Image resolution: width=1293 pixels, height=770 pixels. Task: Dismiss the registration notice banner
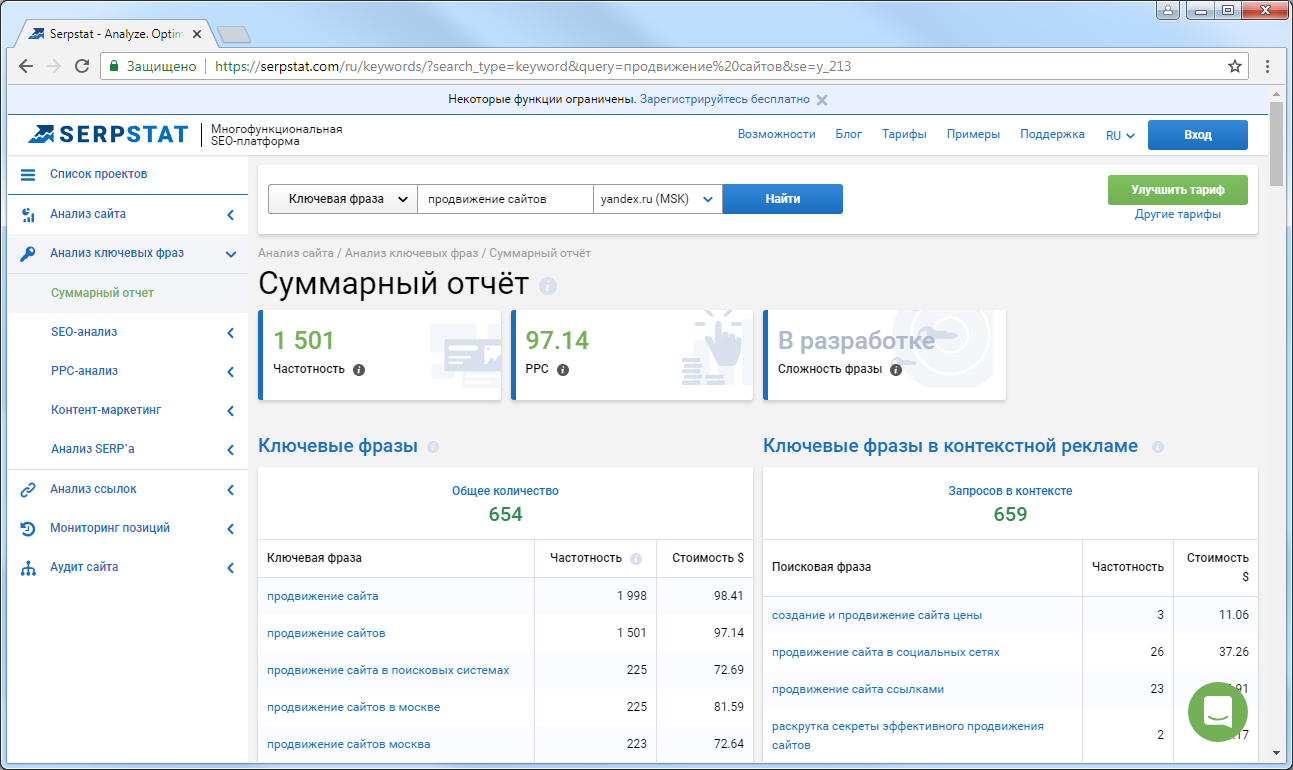pyautogui.click(x=822, y=100)
